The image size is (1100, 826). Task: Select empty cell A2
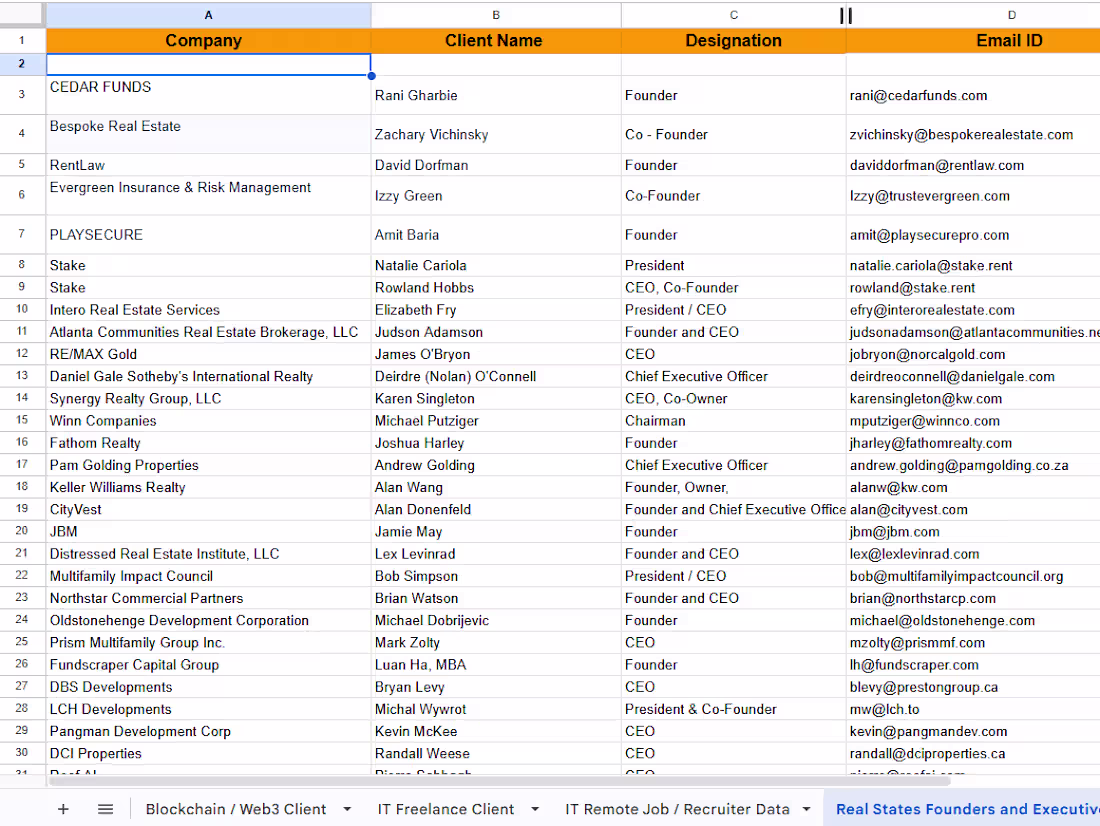(208, 65)
